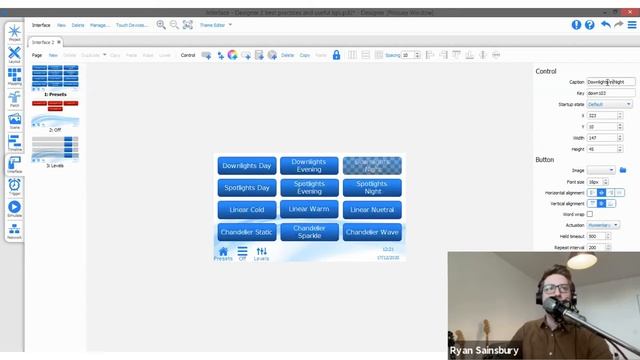Add a colour picker control icon
The image size is (640, 360).
tap(233, 55)
